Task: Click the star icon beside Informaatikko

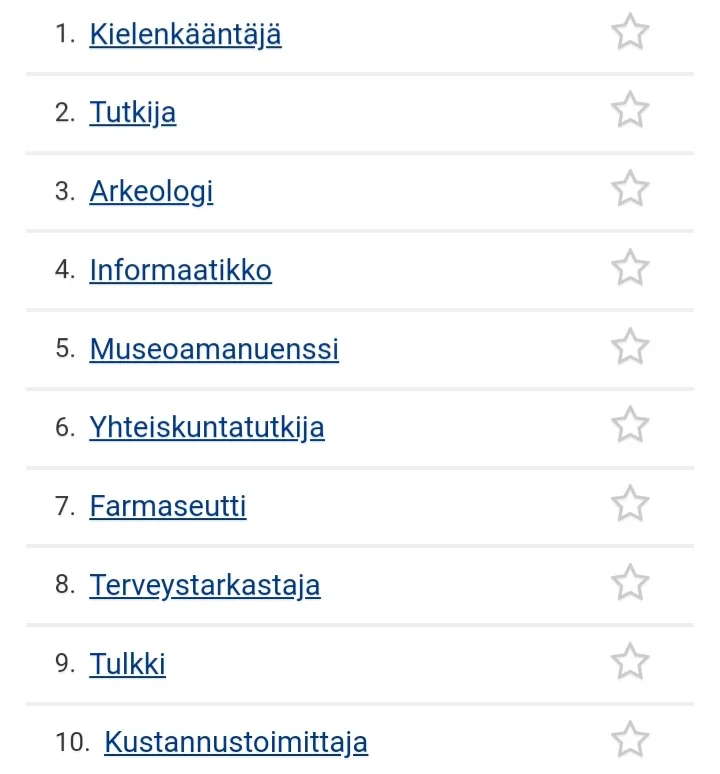Action: [x=630, y=268]
